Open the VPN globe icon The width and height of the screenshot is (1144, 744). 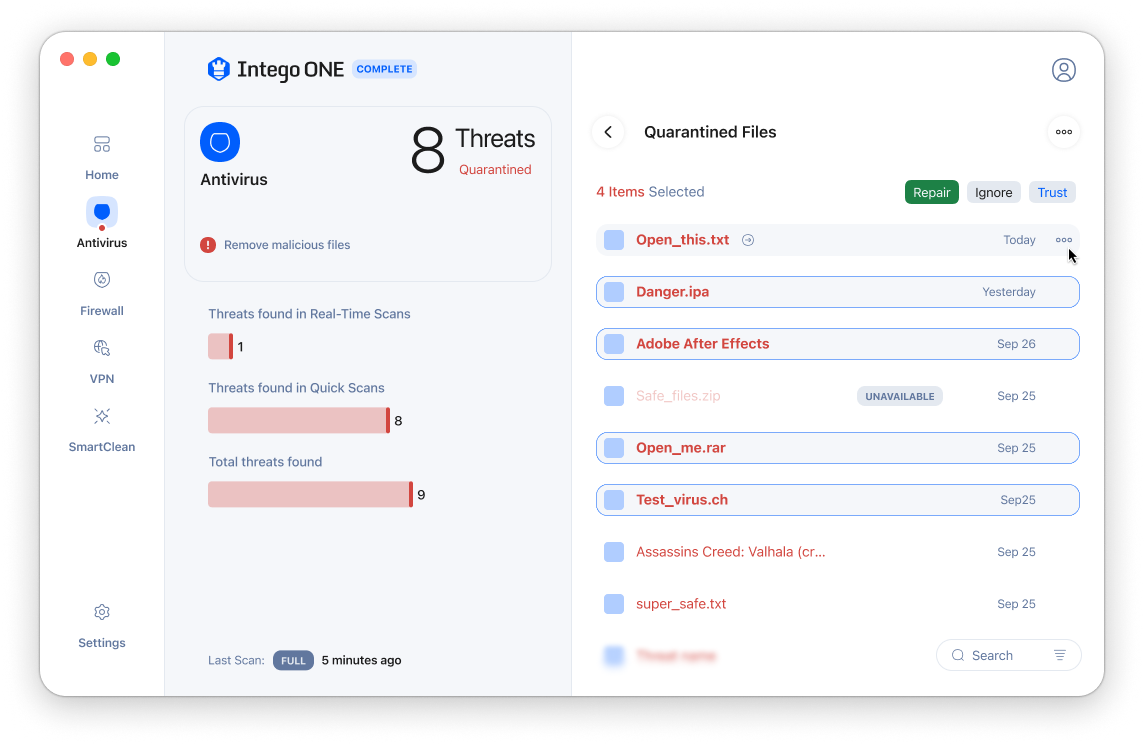[x=102, y=348]
